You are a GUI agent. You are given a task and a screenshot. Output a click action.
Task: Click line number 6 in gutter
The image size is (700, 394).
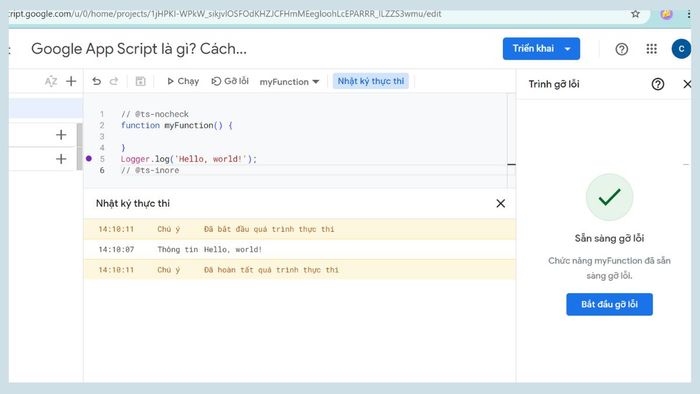(102, 170)
